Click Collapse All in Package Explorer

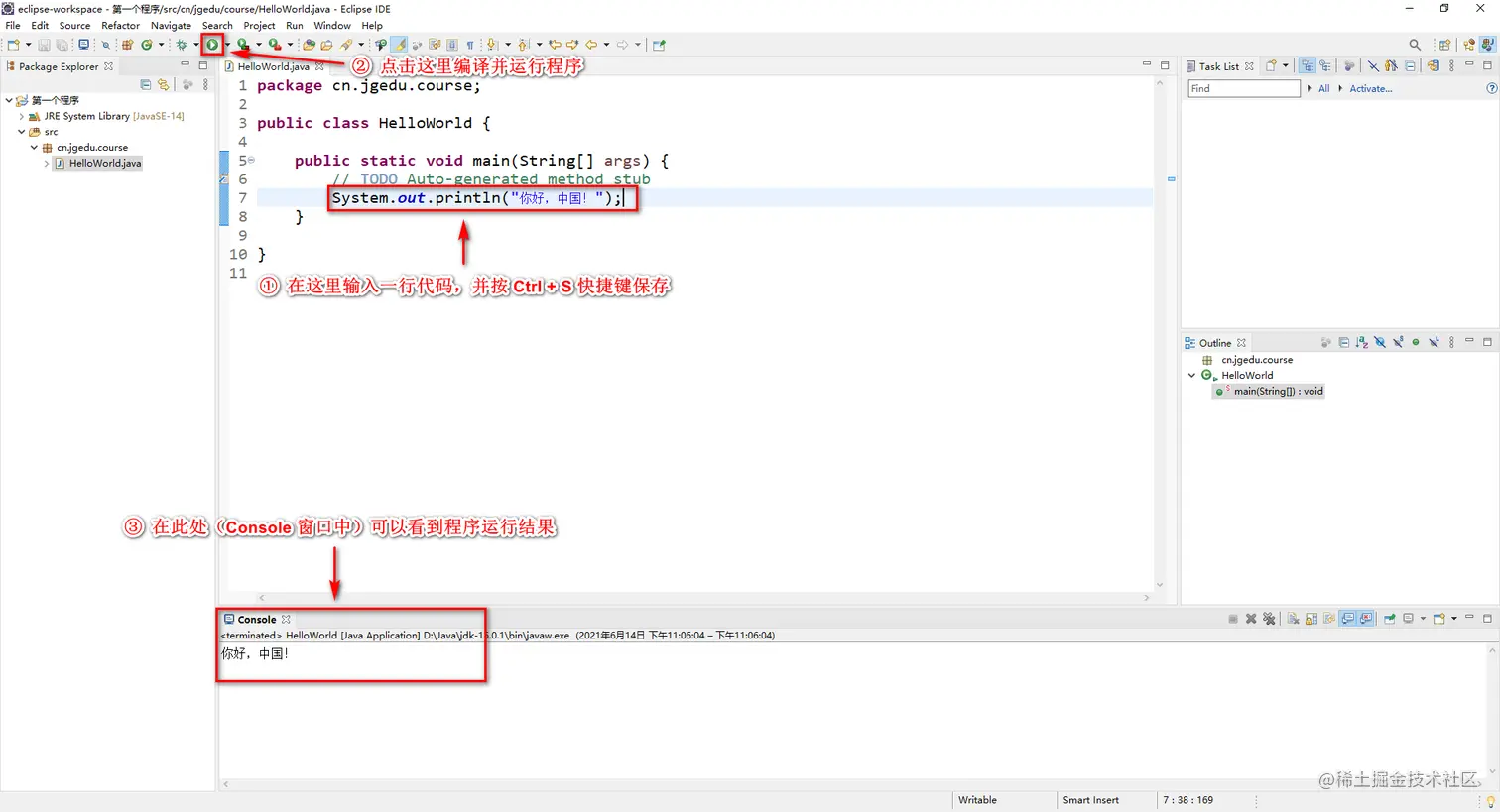(146, 84)
